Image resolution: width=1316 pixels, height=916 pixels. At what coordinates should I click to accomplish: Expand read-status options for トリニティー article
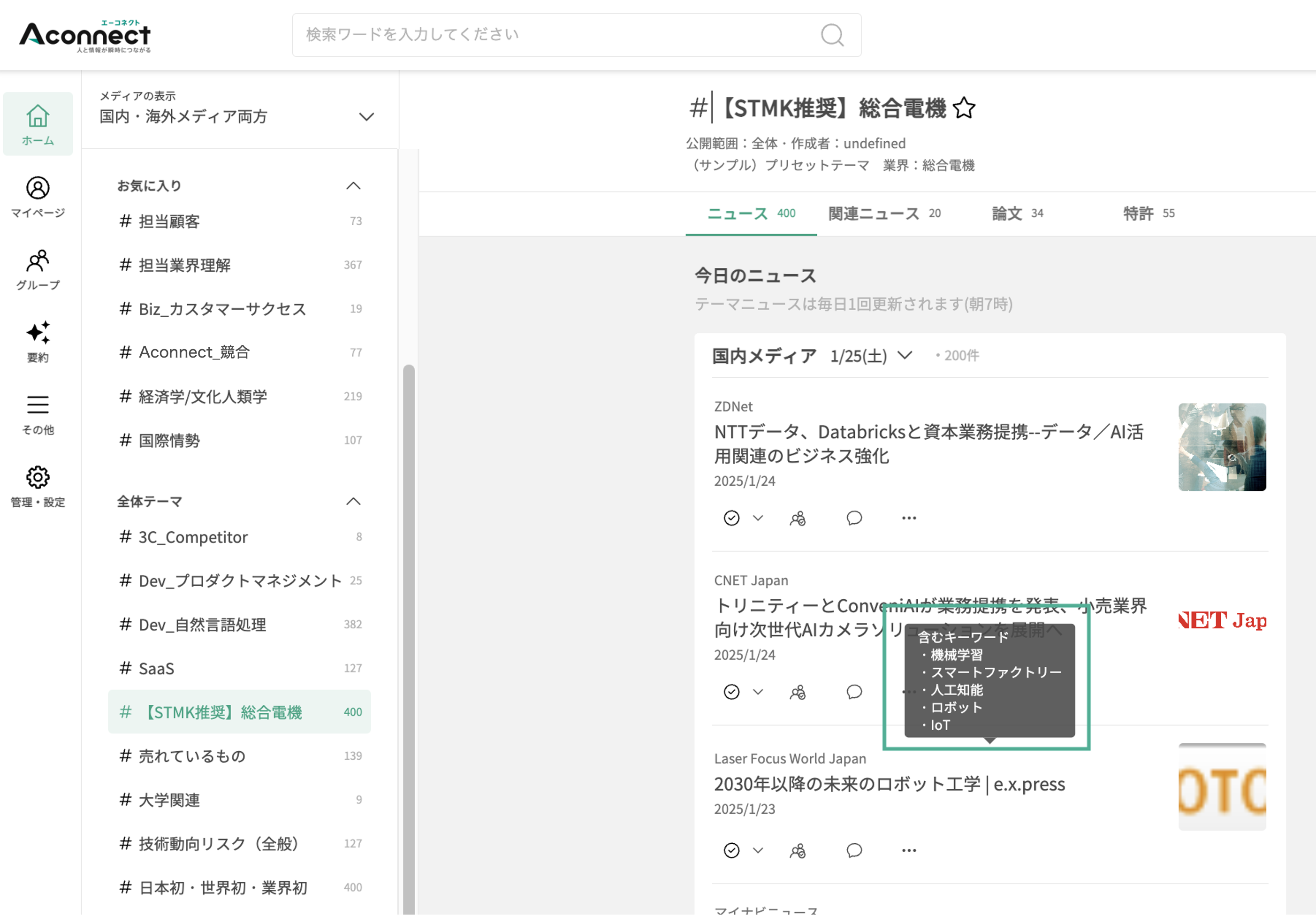(x=758, y=692)
